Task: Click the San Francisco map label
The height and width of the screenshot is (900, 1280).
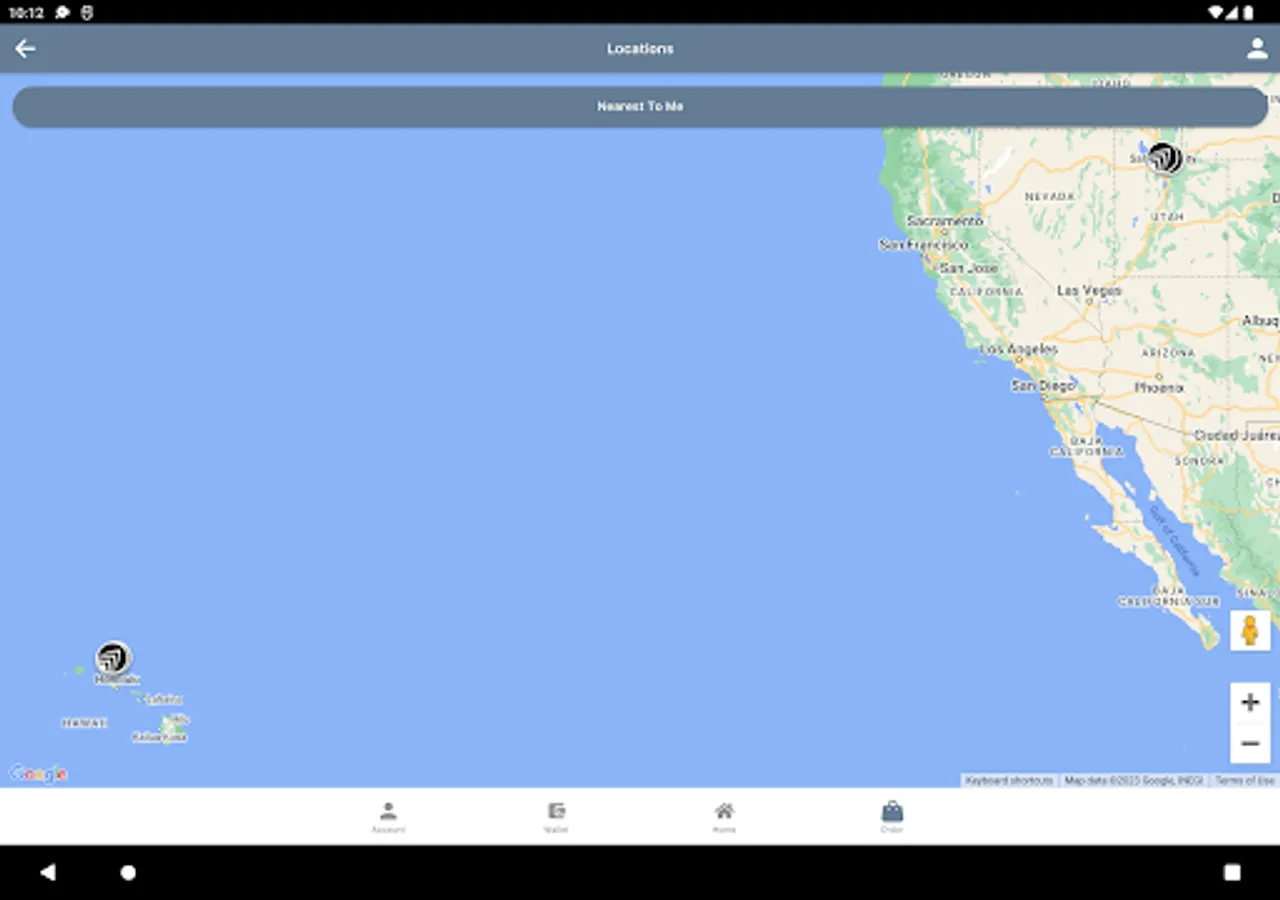Action: click(923, 244)
